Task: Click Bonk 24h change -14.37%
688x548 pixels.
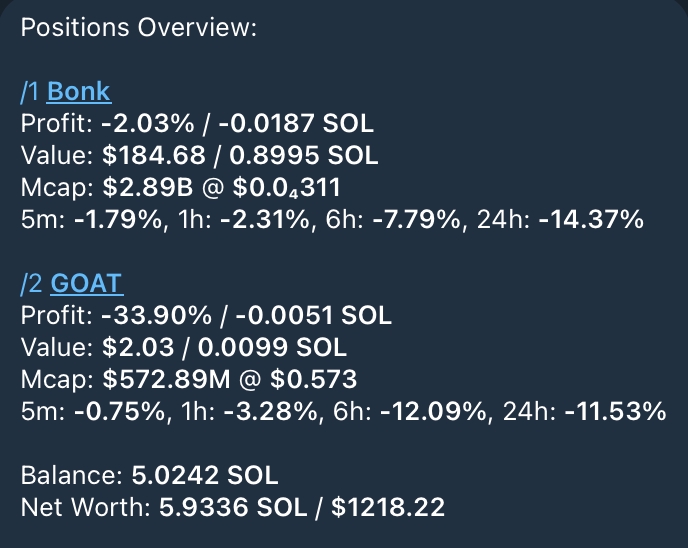Action: 590,220
